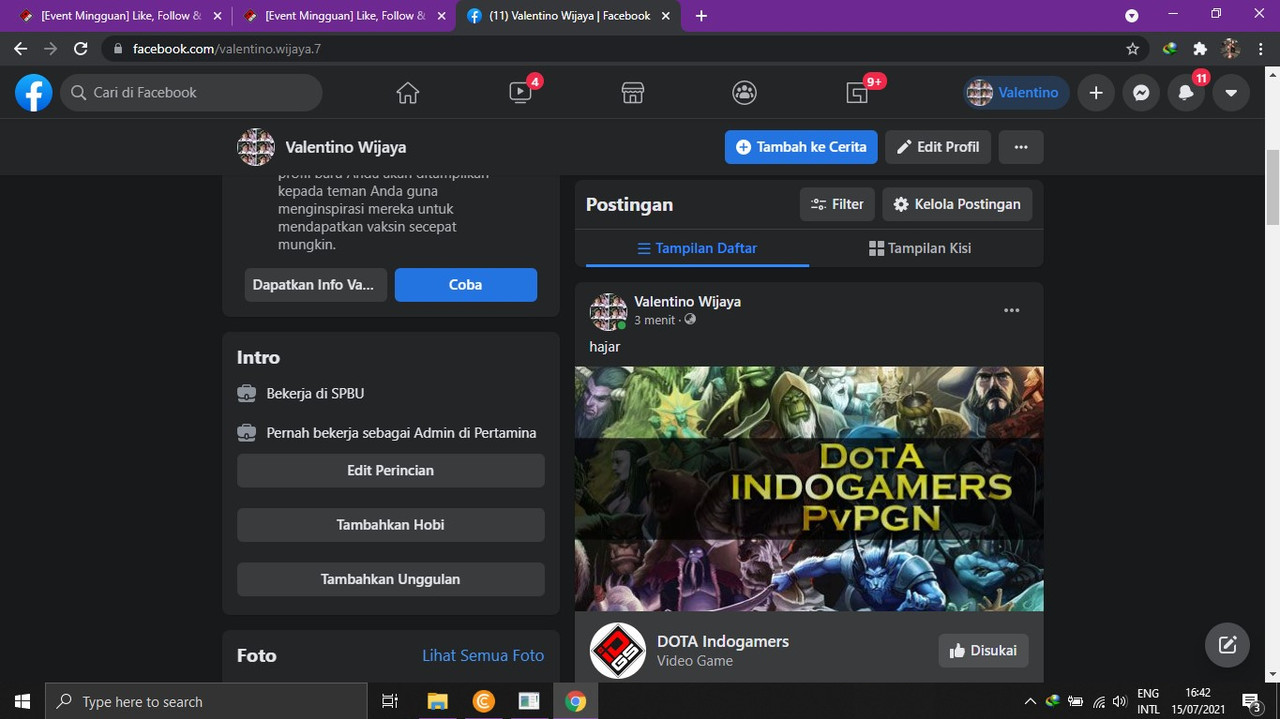Viewport: 1280px width, 719px height.
Task: Click the Pertamina work history text
Action: coord(401,433)
